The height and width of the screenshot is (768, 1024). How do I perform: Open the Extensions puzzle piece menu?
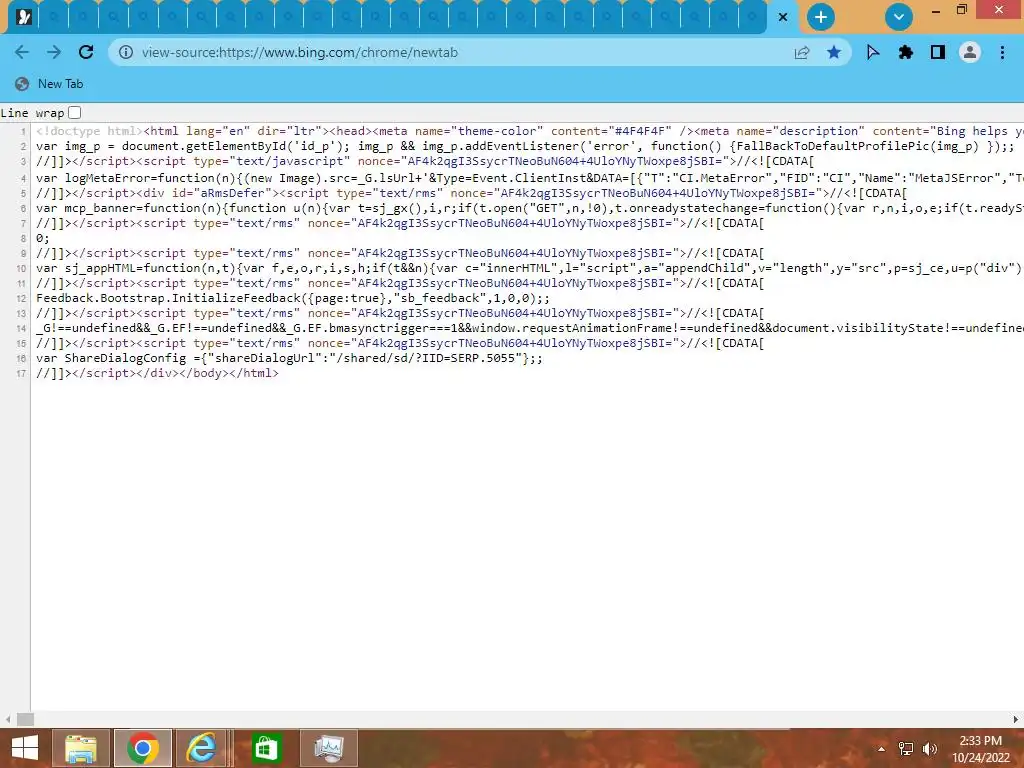coord(905,52)
